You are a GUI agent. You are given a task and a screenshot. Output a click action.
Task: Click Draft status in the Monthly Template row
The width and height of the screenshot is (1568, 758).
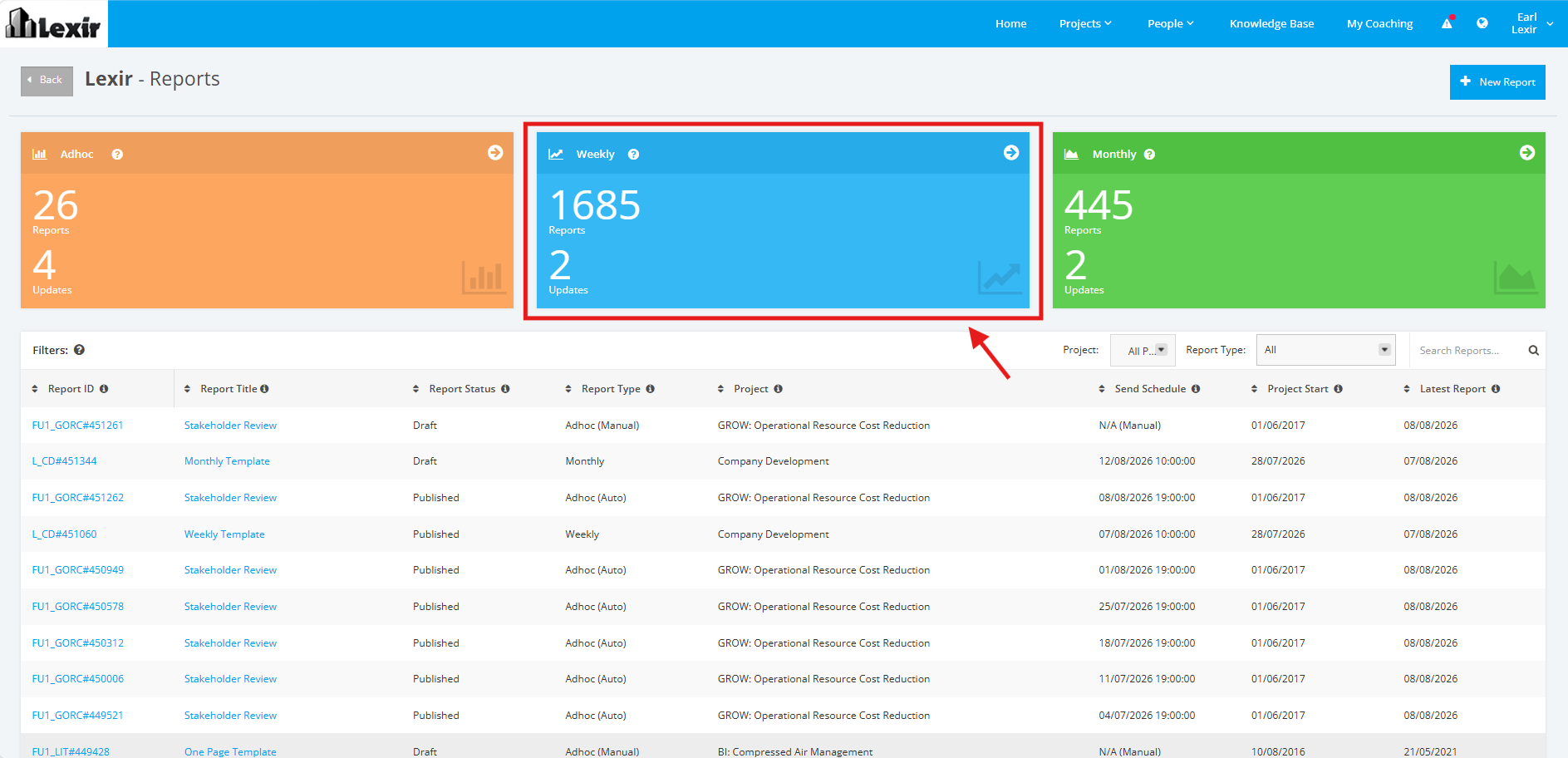425,461
